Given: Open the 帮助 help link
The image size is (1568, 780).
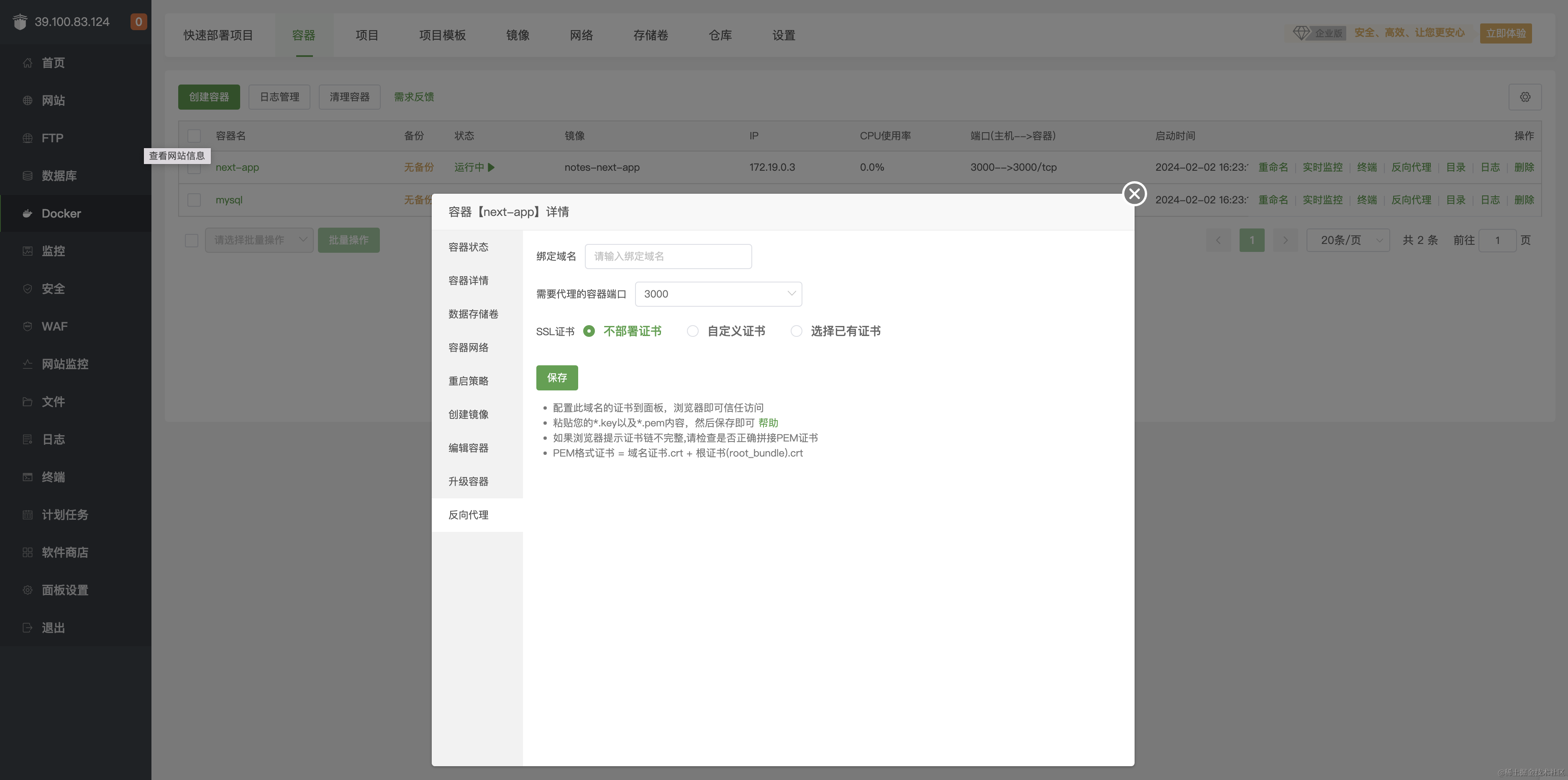Looking at the screenshot, I should [768, 423].
